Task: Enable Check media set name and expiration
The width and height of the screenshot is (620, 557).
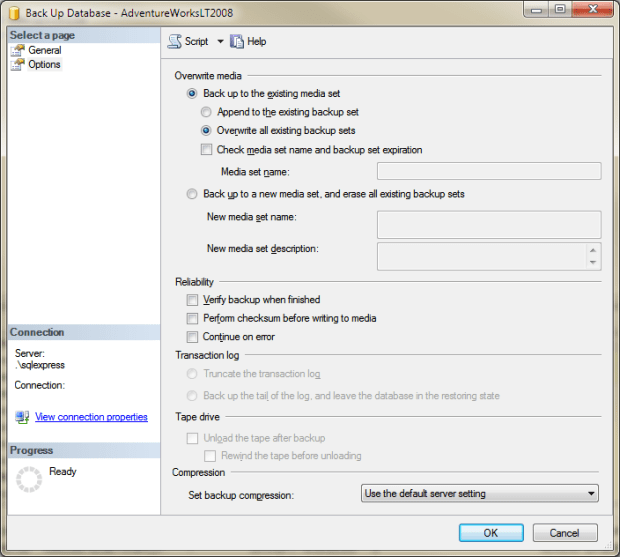Action: [x=206, y=149]
